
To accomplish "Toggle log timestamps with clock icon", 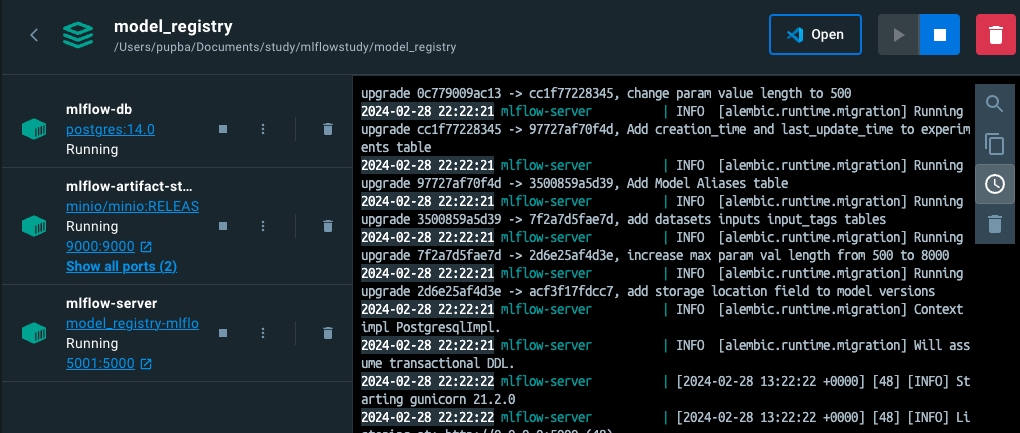I will (995, 184).
